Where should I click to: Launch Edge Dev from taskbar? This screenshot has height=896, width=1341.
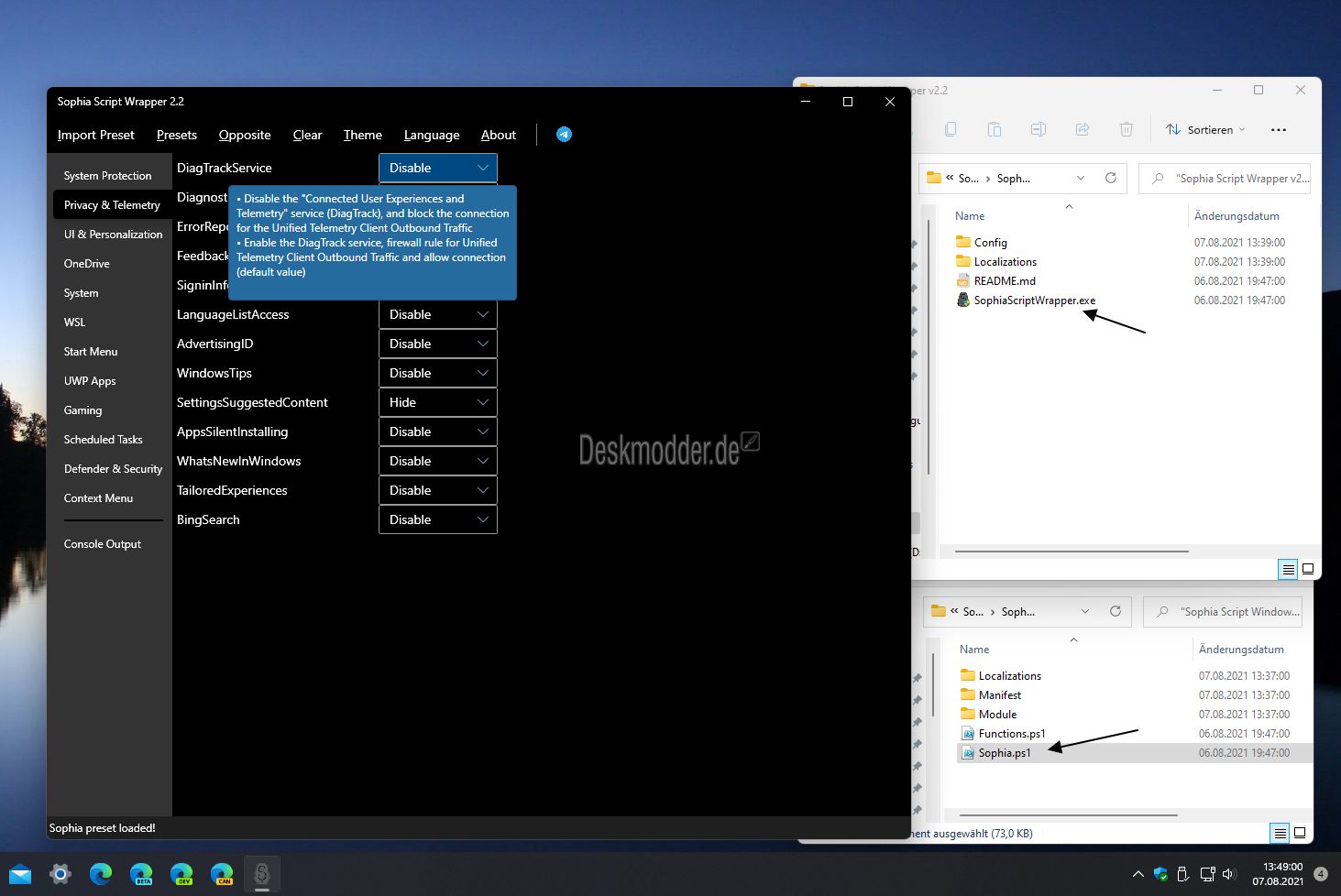click(181, 874)
